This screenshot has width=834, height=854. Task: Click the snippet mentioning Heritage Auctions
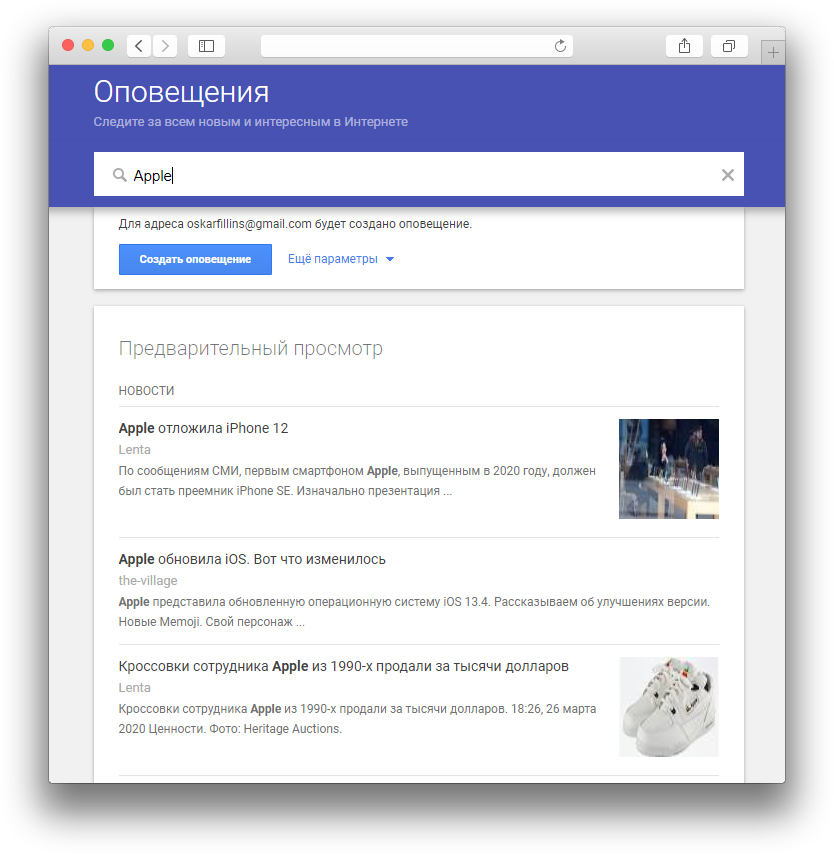click(357, 719)
